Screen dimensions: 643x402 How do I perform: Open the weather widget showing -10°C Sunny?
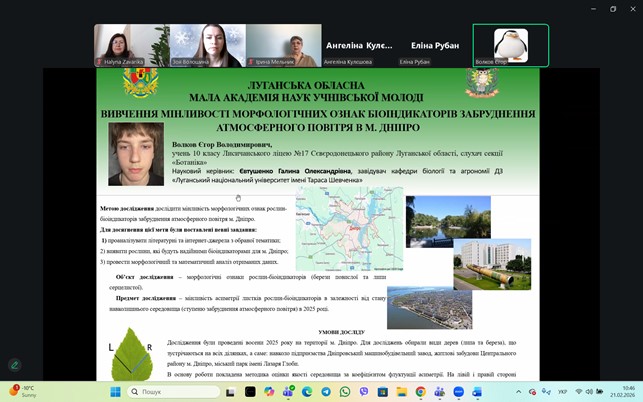24,391
